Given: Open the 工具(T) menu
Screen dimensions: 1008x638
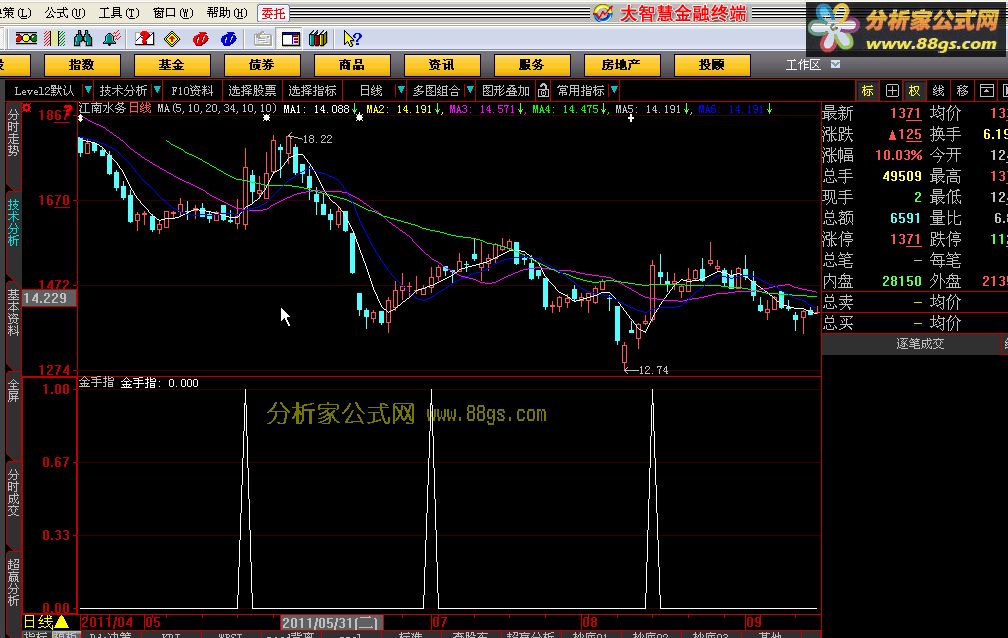Looking at the screenshot, I should 119,13.
